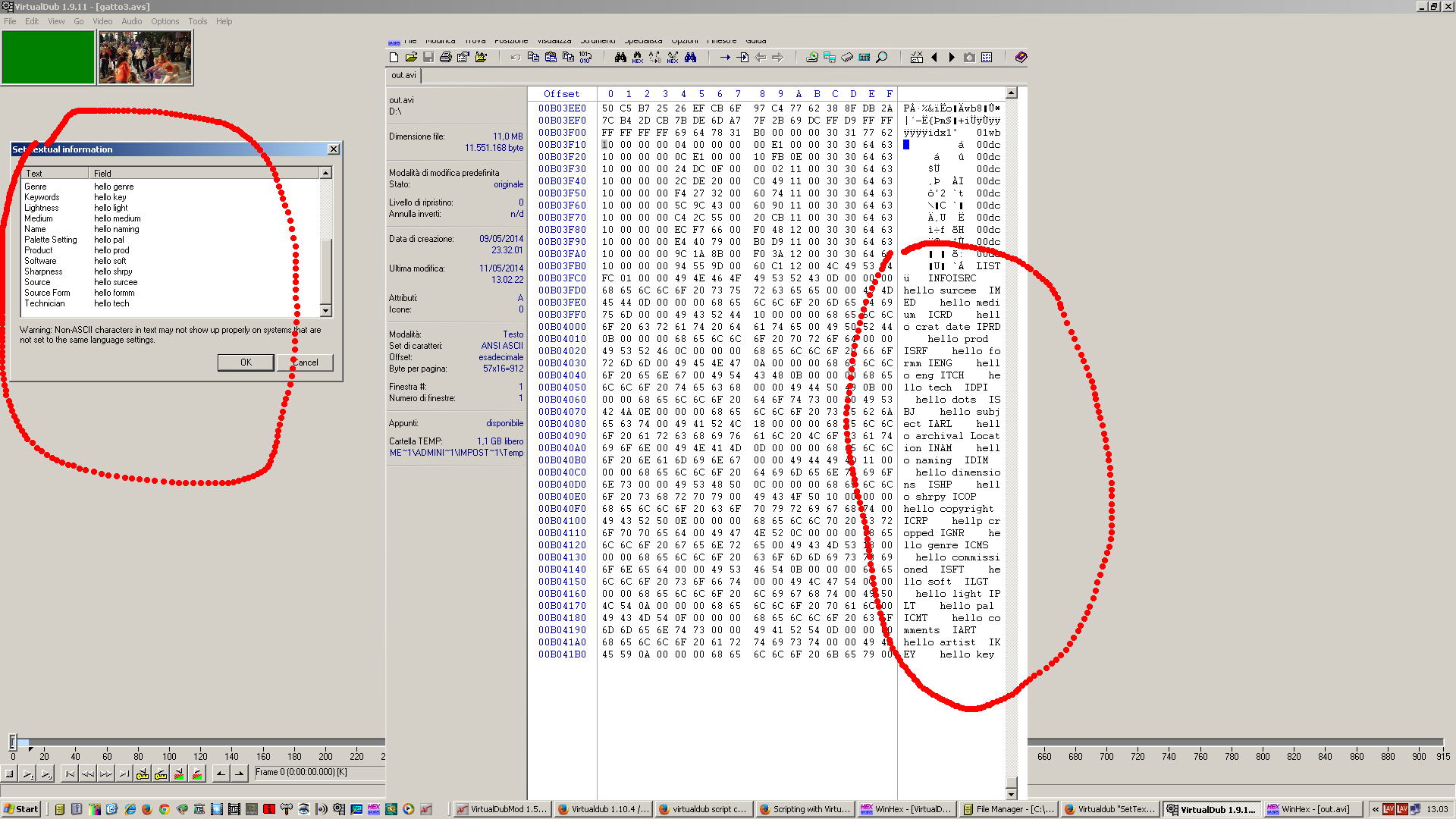Click the Play output preview button
1456x819 pixels.
tap(46, 774)
